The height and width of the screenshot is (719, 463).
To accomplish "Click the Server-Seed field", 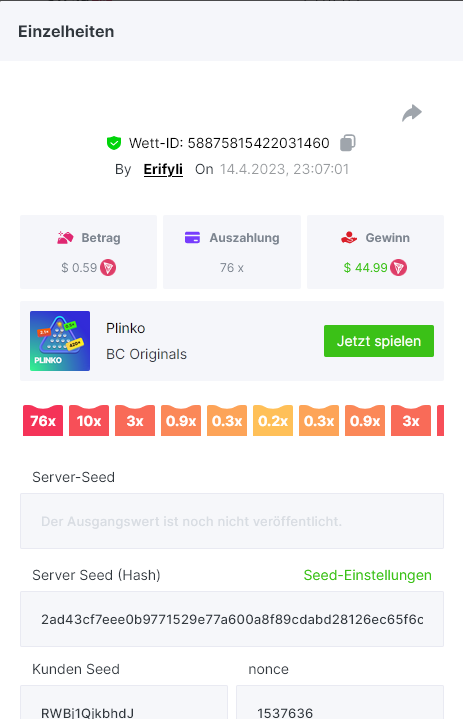I will click(232, 521).
